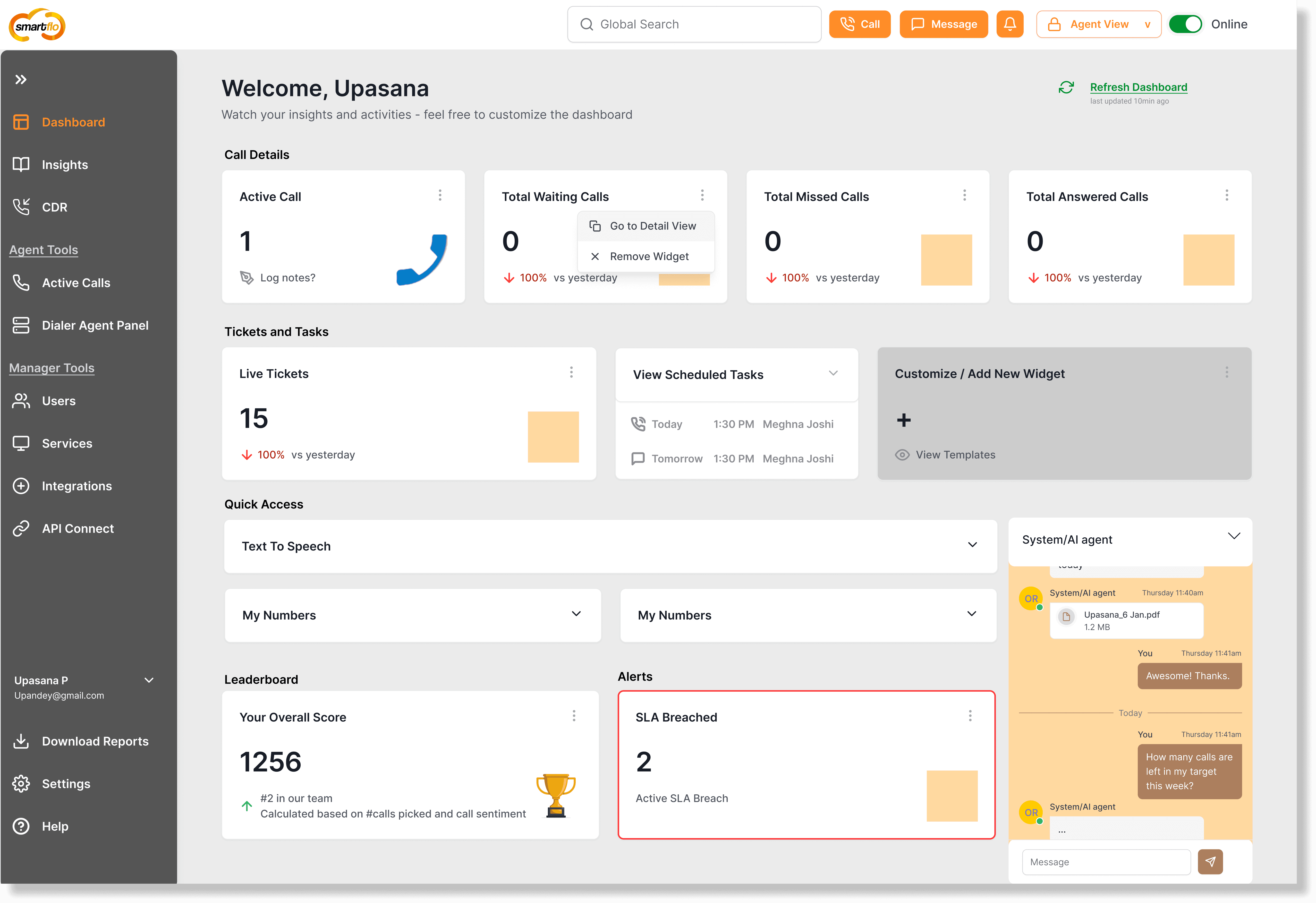
Task: Toggle the Online status switch
Action: pyautogui.click(x=1185, y=24)
